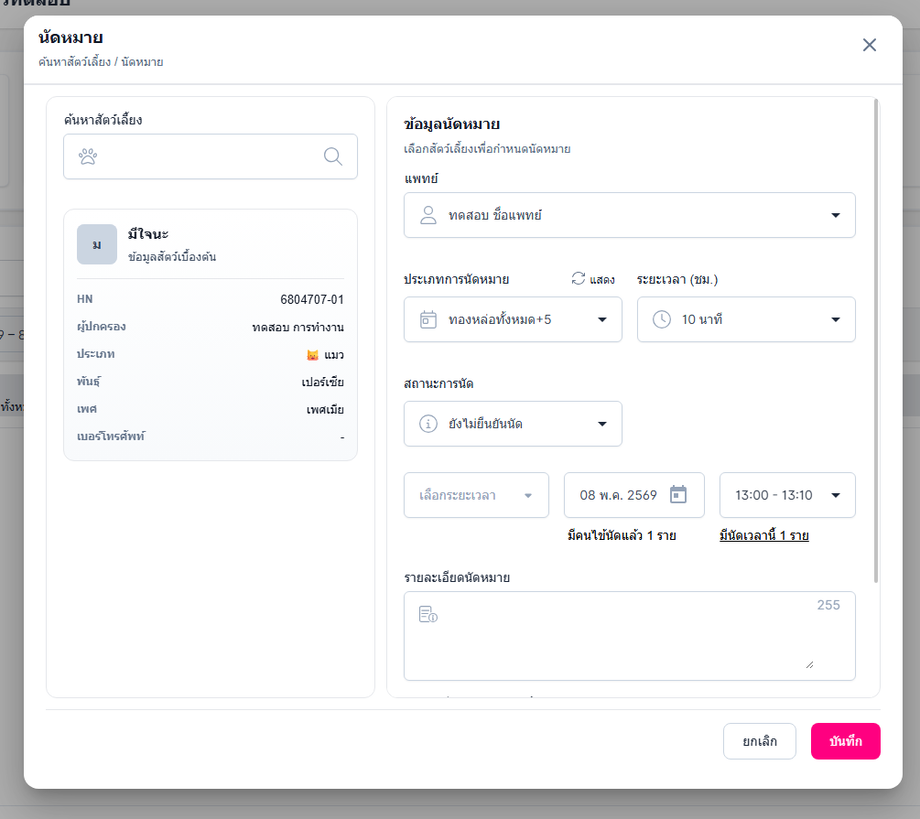Expand the เลือกระยะเวลา dropdown
920x819 pixels.
coord(476,495)
